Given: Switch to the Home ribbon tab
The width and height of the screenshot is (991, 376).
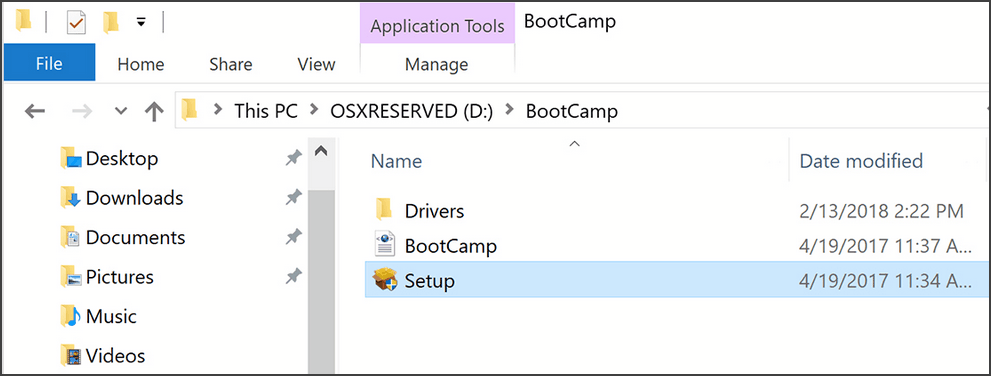Looking at the screenshot, I should [x=141, y=64].
